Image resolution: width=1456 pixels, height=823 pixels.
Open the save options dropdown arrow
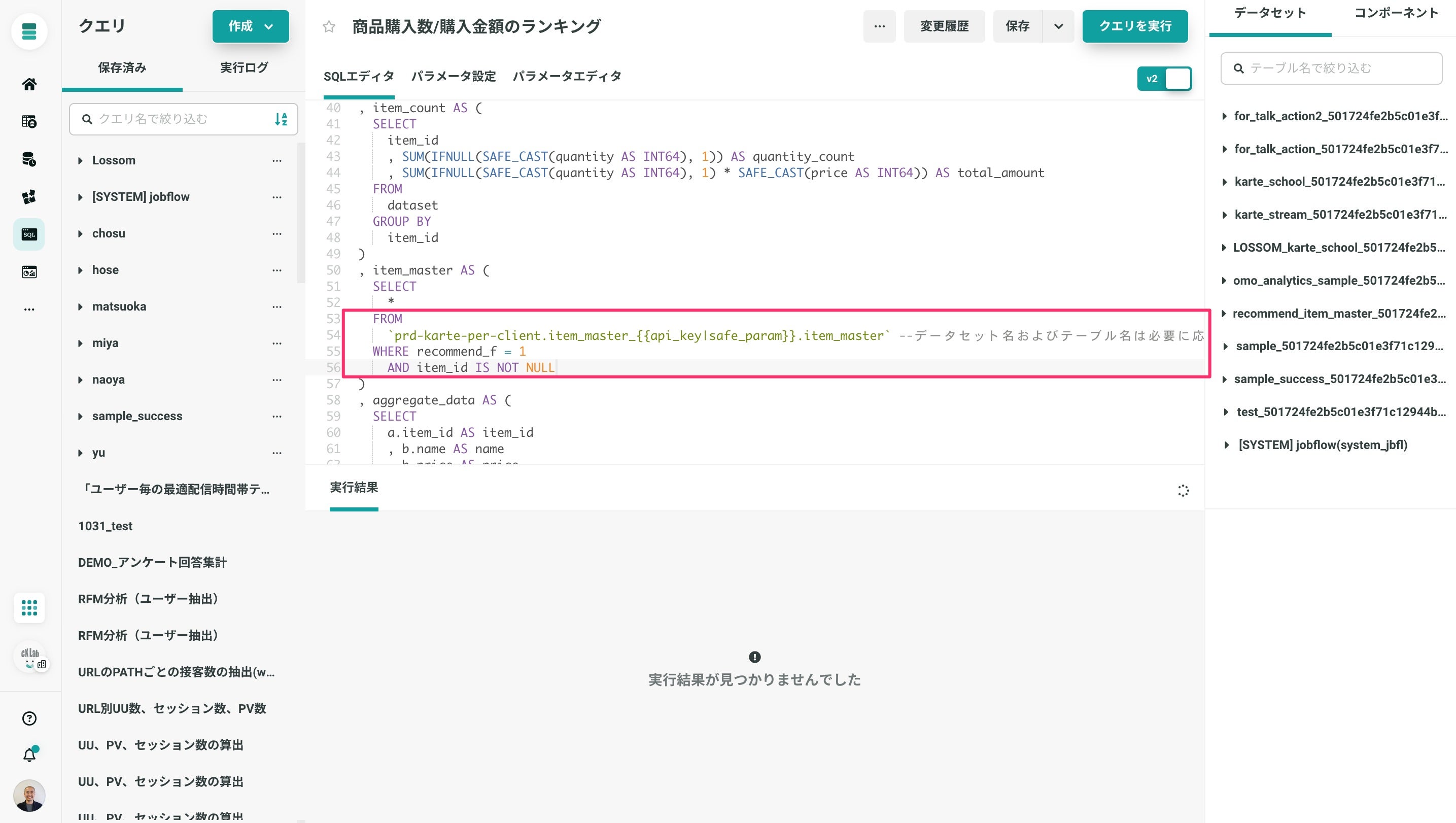click(1059, 26)
